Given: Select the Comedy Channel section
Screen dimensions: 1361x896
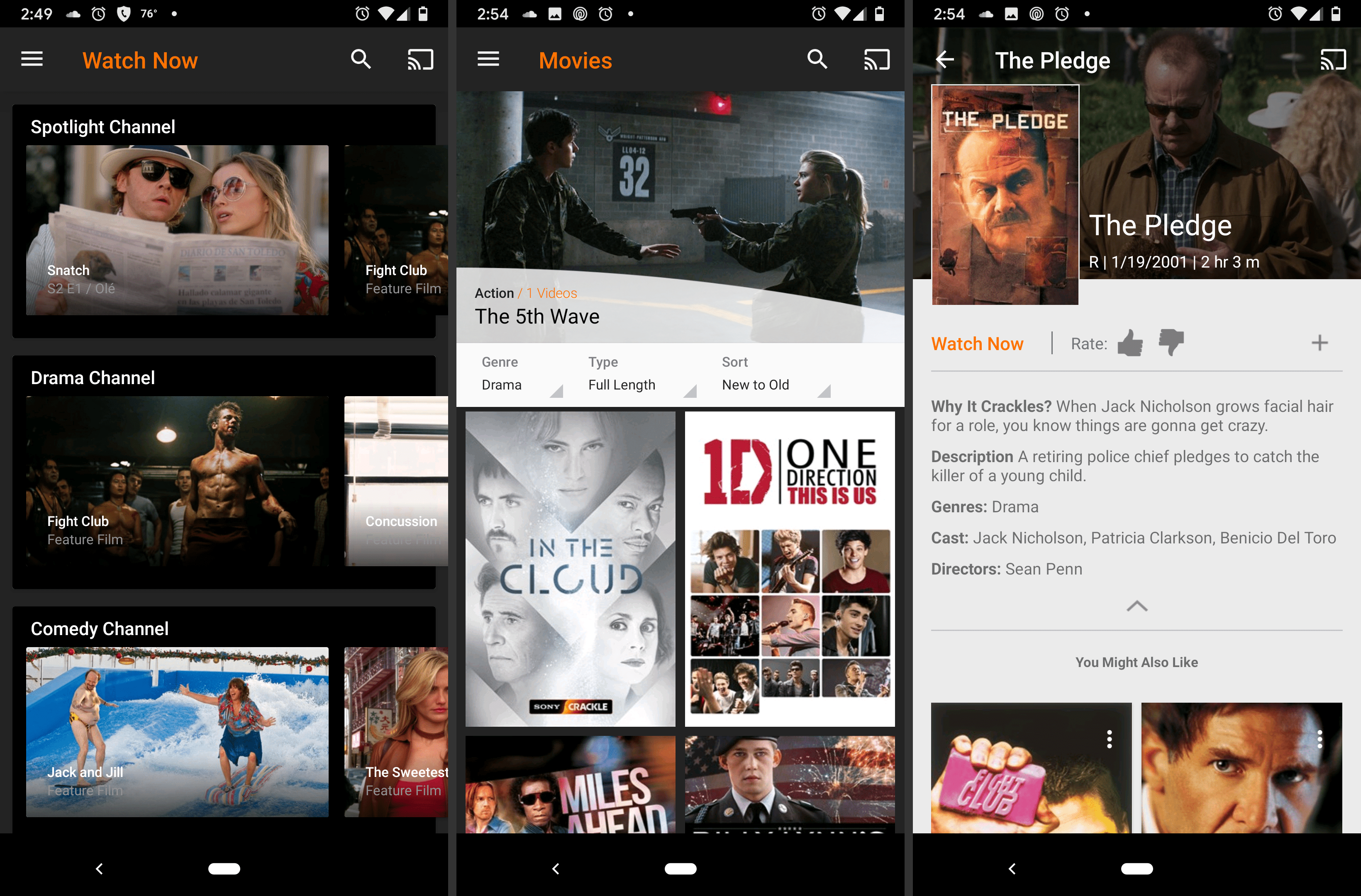Looking at the screenshot, I should [99, 628].
